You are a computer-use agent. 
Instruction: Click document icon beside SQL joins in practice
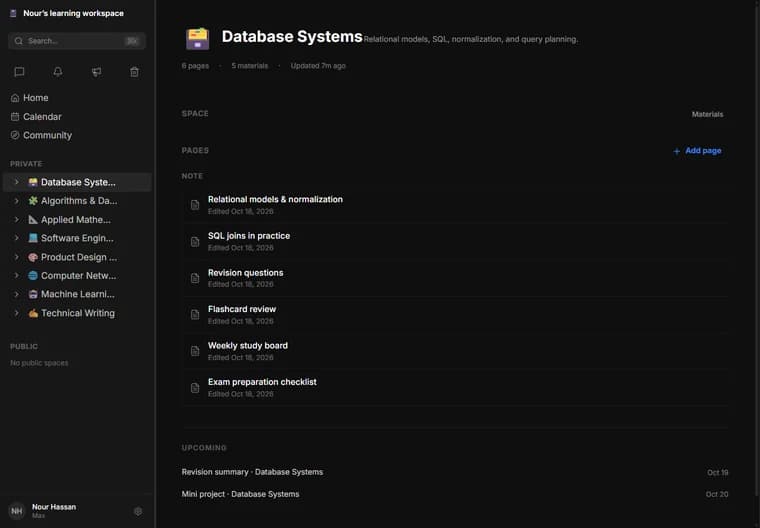(195, 241)
